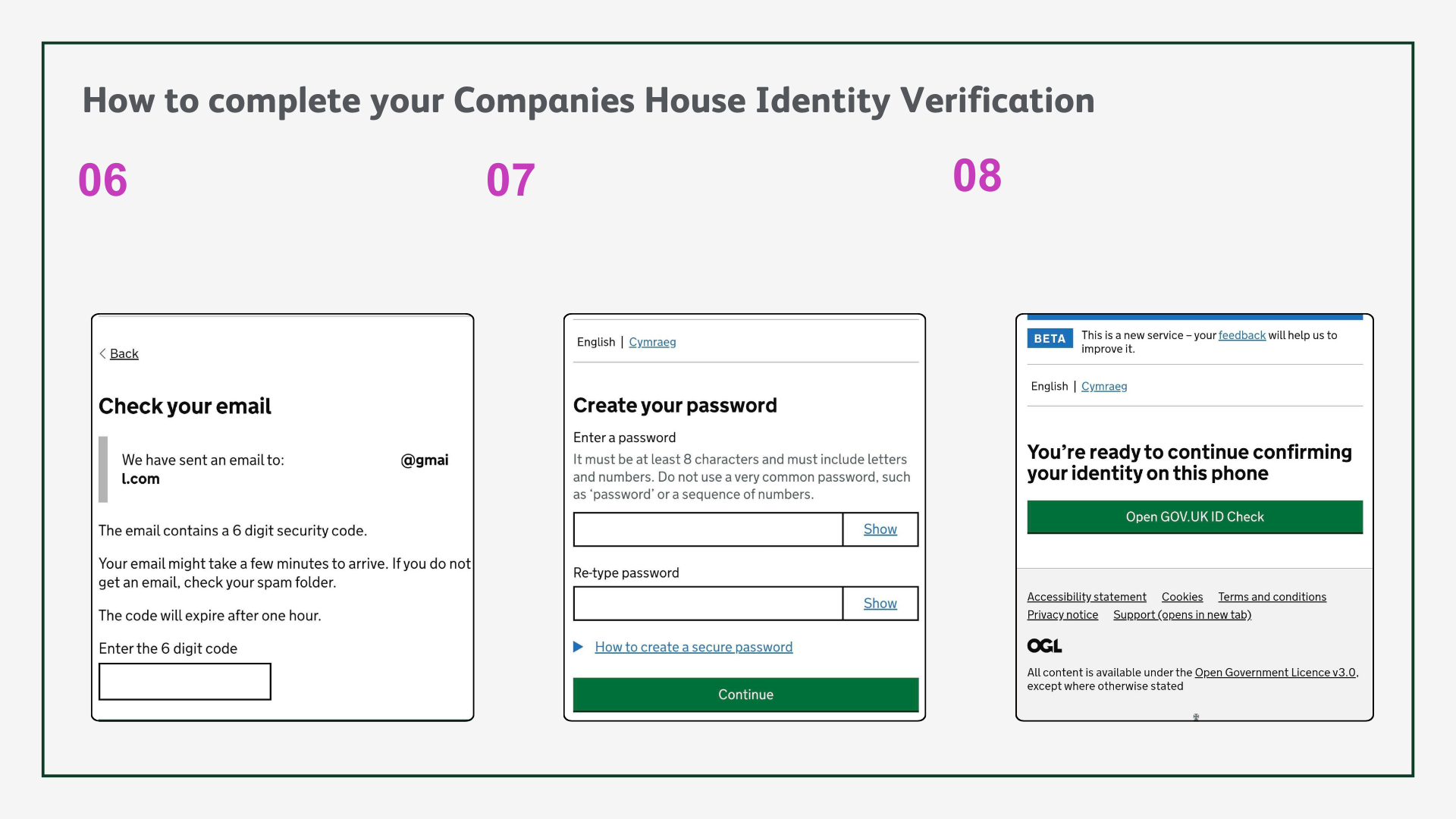
Task: Go Back from the Check your email screen
Action: coord(124,353)
